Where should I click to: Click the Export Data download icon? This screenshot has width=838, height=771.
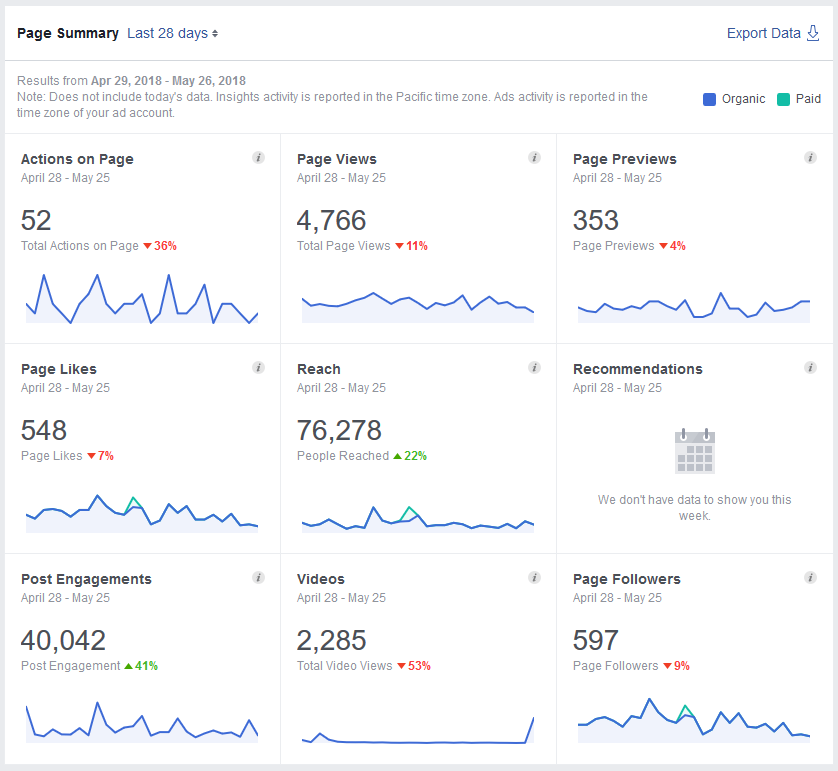point(813,33)
